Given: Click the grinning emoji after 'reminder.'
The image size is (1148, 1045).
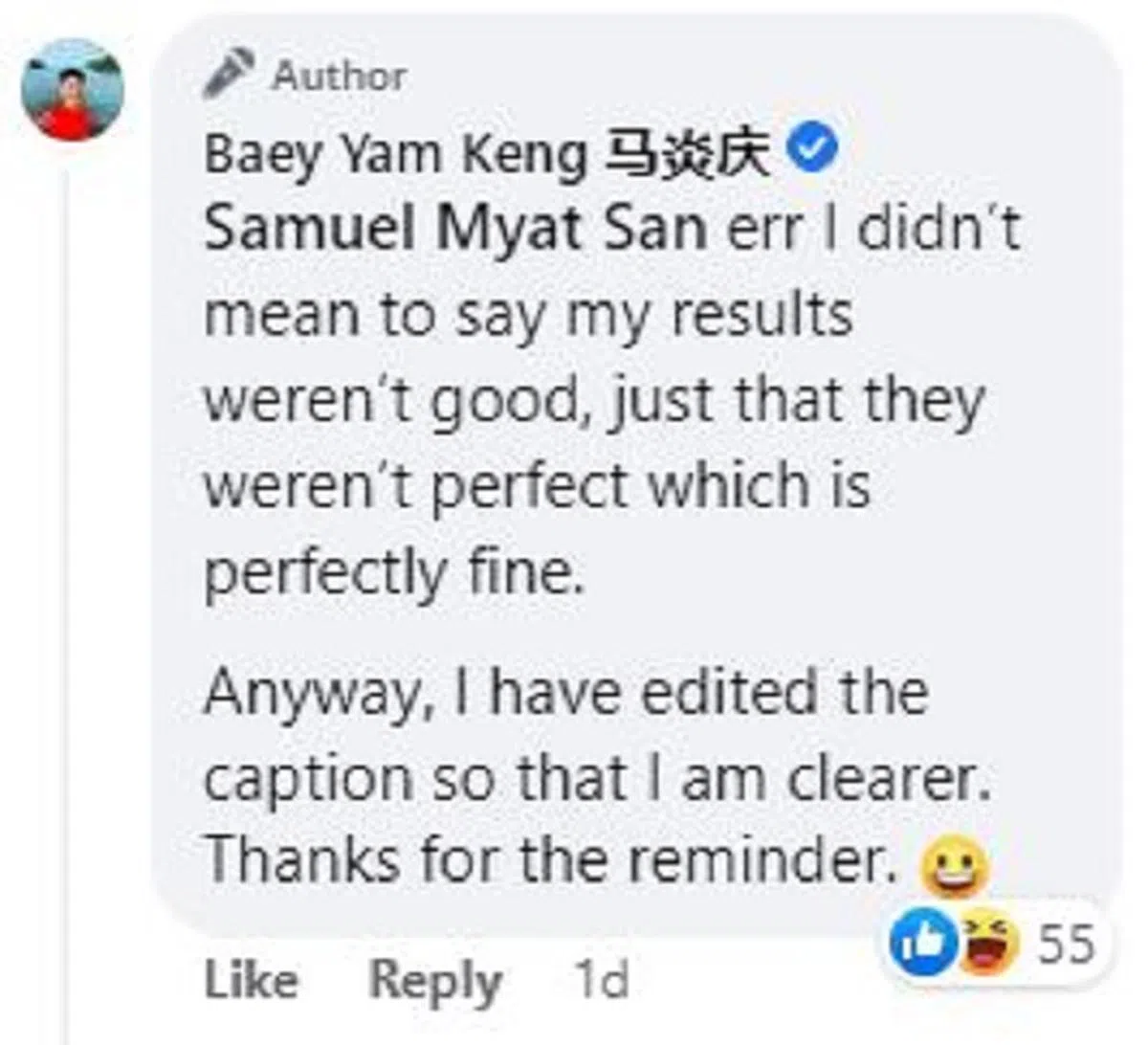Looking at the screenshot, I should click(952, 866).
